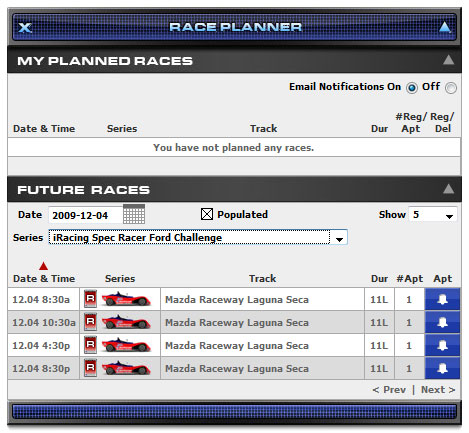Select Email Notifications On radio button
This screenshot has height=433, width=469.
tap(412, 88)
